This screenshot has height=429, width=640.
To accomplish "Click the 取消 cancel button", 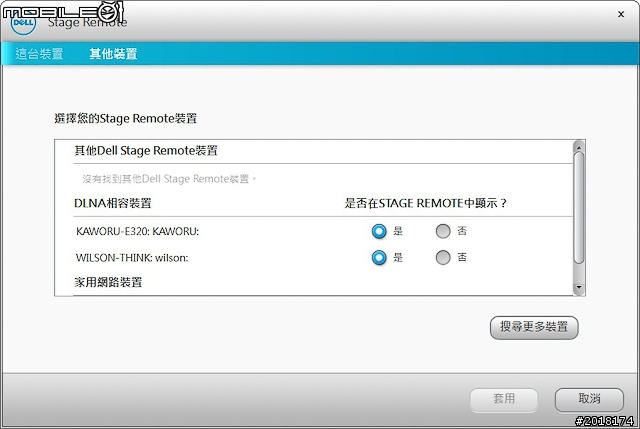I will [x=589, y=400].
